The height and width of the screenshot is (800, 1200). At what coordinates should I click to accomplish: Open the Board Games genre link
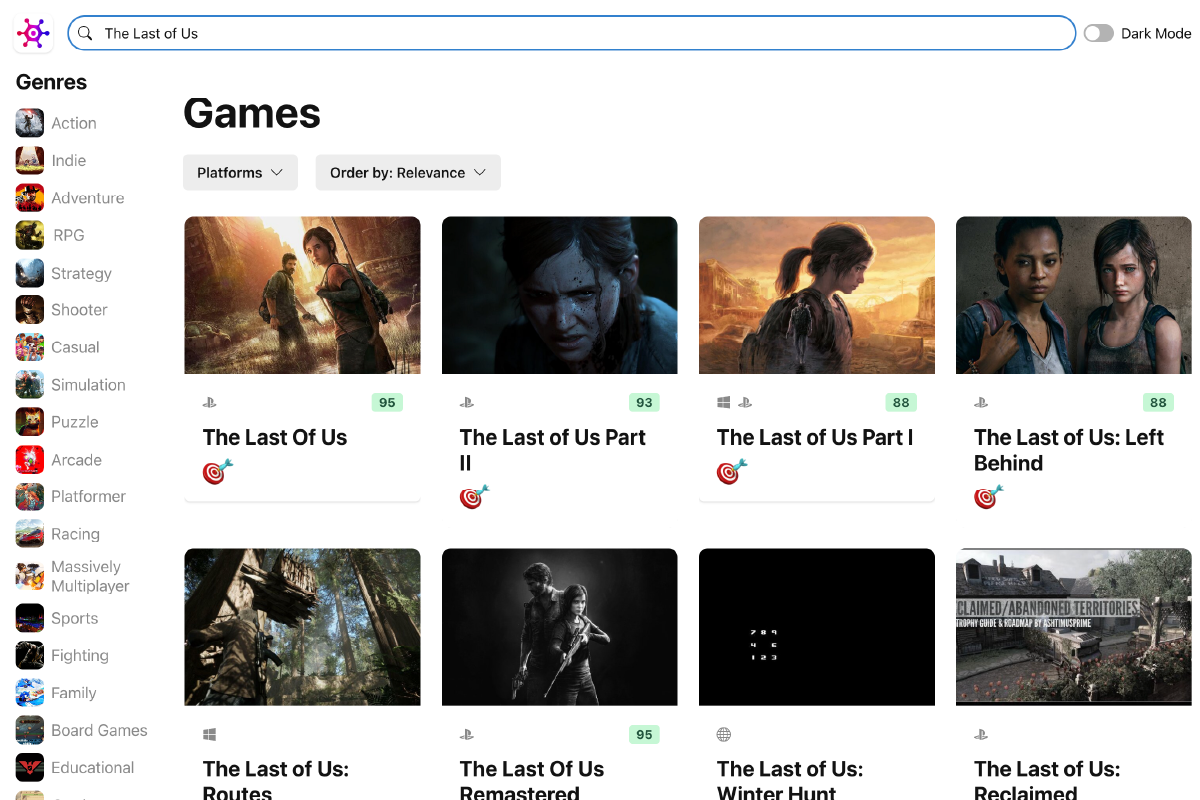point(100,730)
